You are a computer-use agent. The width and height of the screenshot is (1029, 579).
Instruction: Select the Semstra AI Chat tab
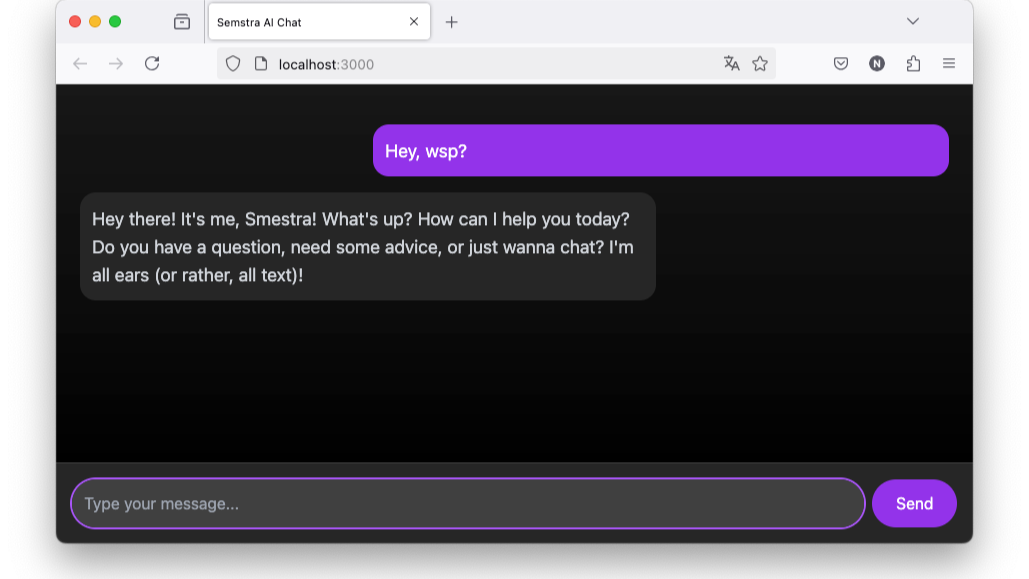(x=300, y=22)
